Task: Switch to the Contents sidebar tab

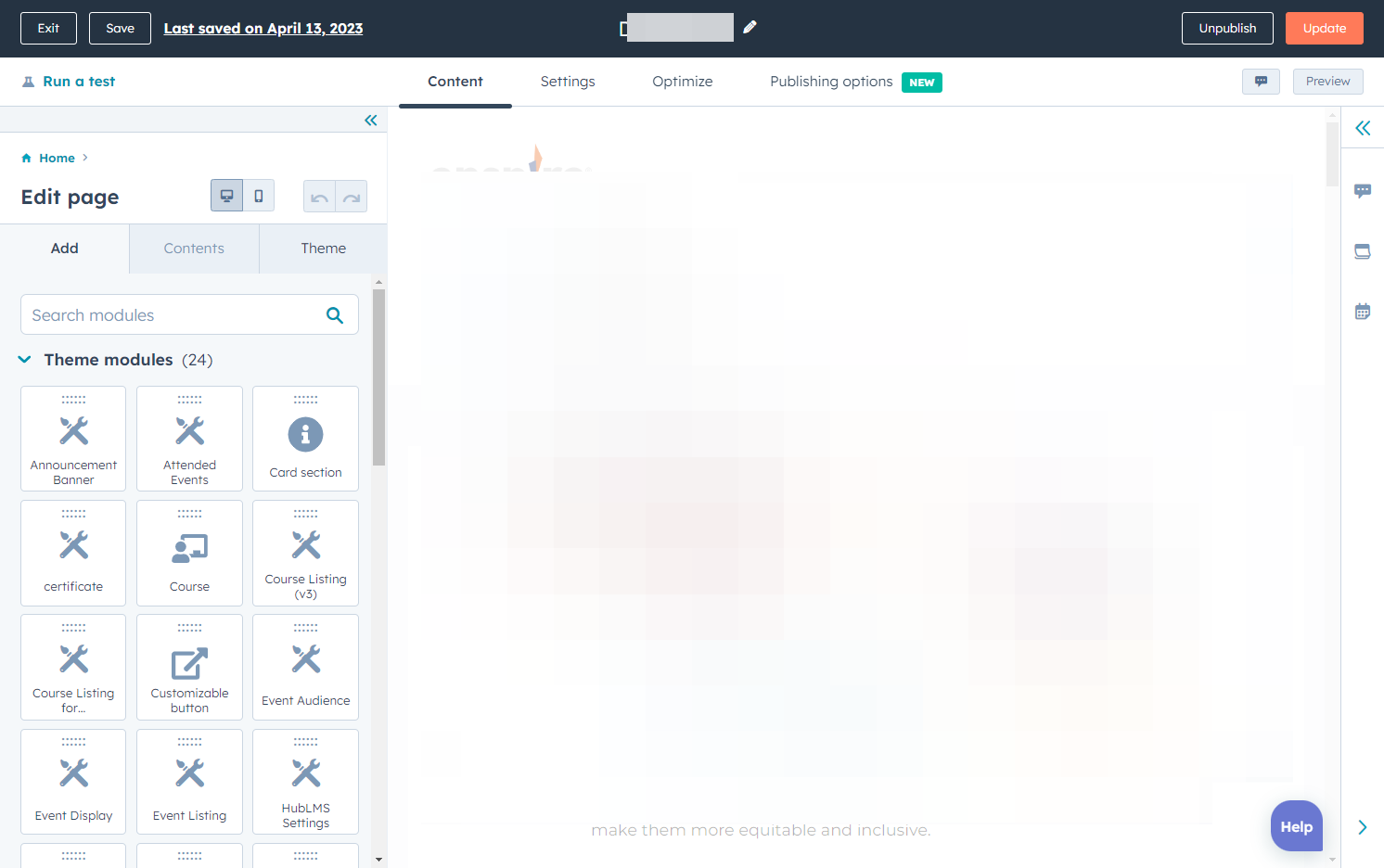Action: tap(194, 249)
